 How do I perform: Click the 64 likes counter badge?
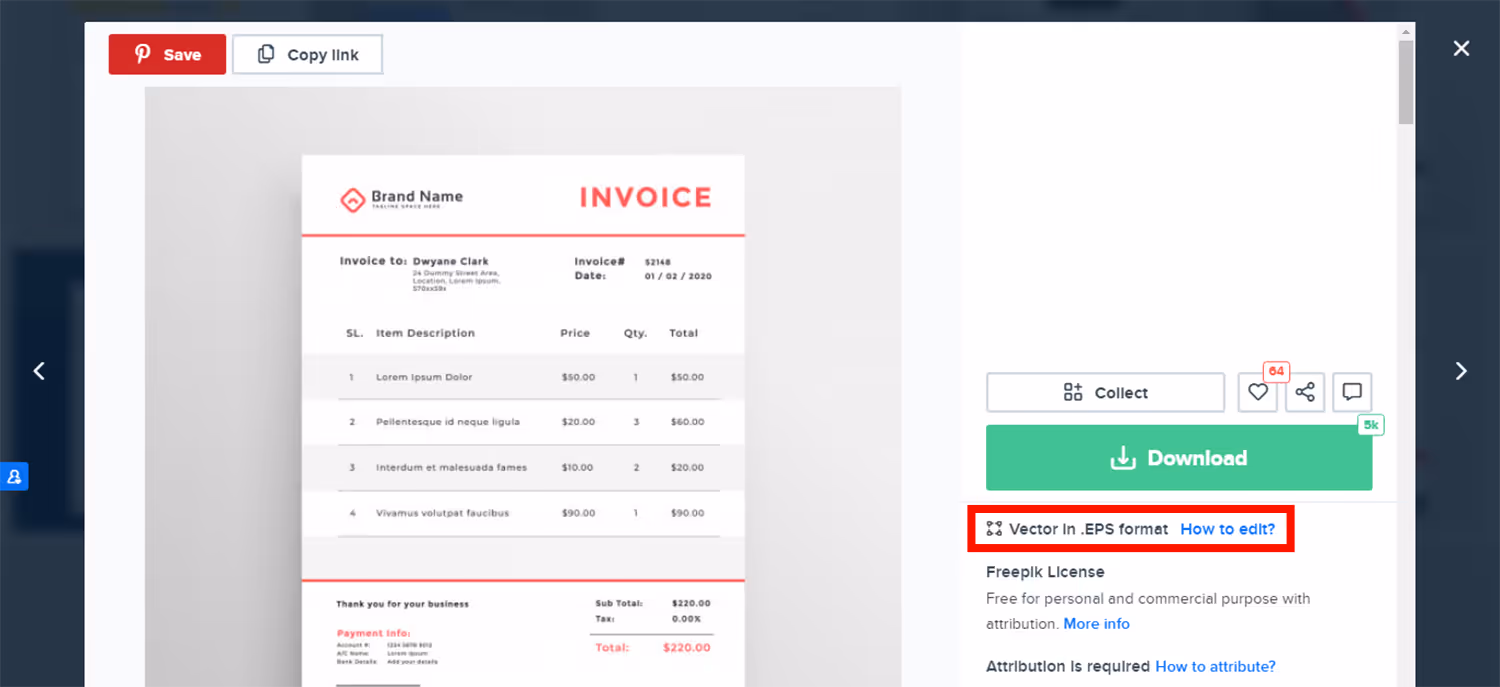point(1275,371)
